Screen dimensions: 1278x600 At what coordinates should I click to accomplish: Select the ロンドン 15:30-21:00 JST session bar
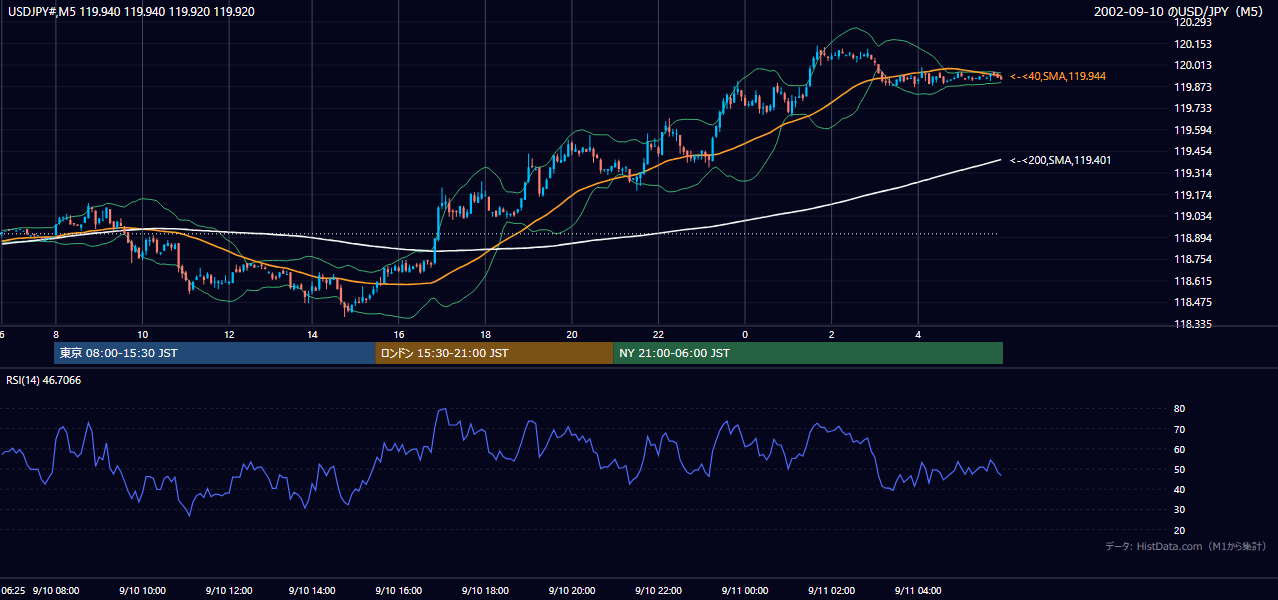(x=494, y=353)
